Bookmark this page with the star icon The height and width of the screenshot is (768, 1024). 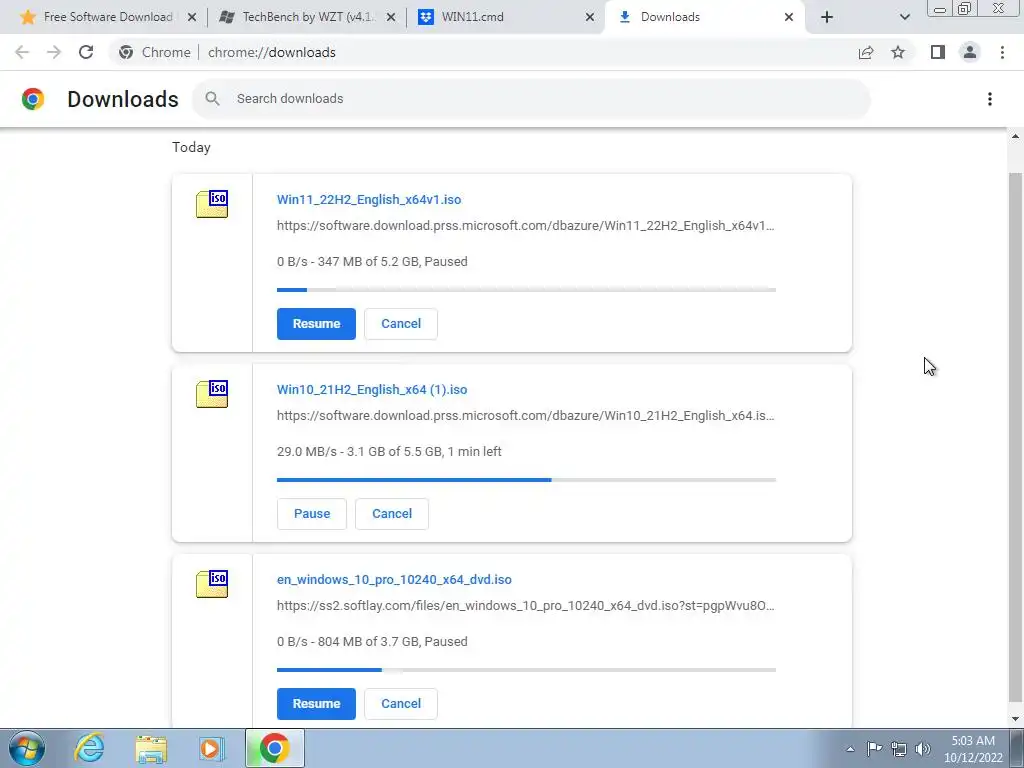pos(898,52)
